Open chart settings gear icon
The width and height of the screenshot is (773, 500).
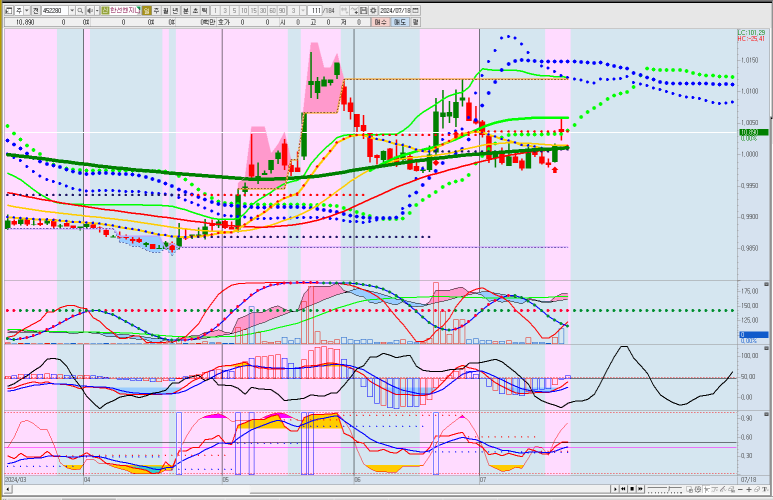coord(373,10)
